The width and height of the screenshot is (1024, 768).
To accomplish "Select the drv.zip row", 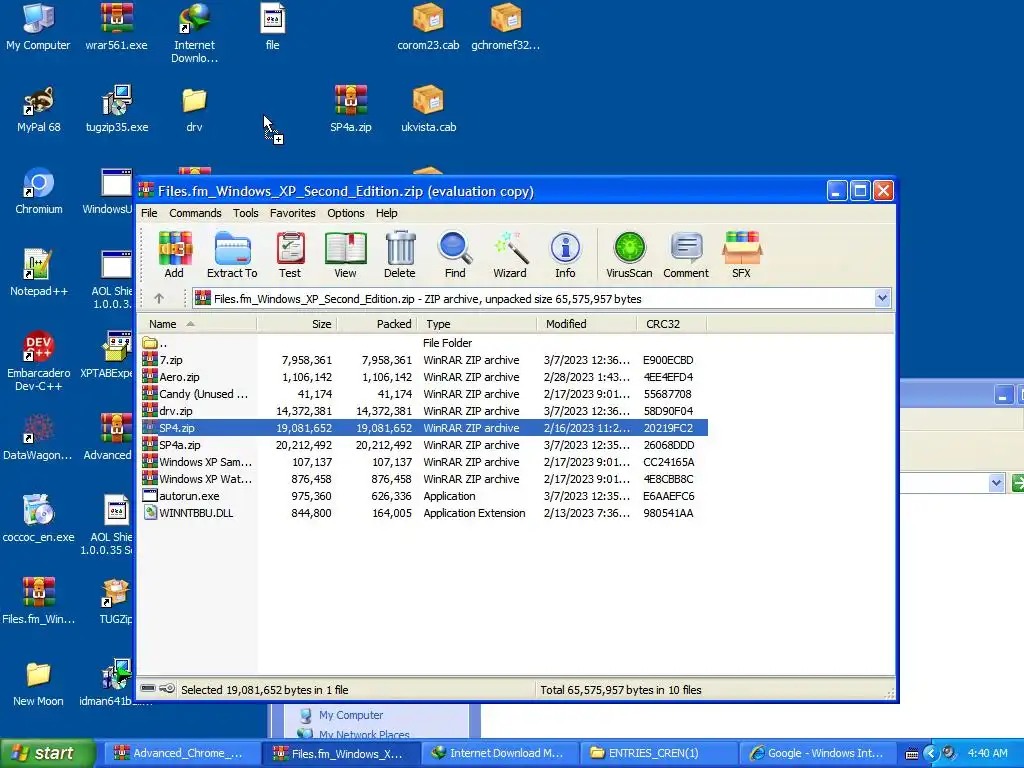I will (x=423, y=411).
